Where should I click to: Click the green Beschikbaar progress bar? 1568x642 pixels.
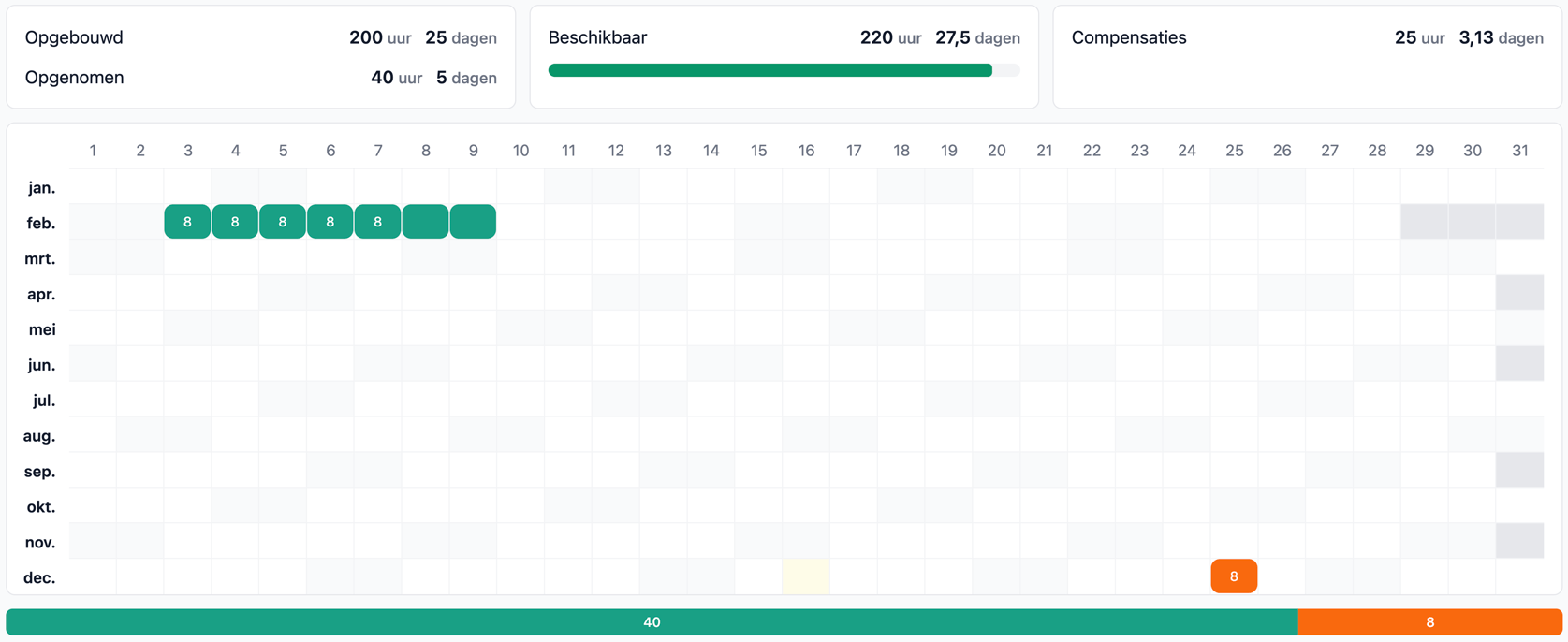770,70
